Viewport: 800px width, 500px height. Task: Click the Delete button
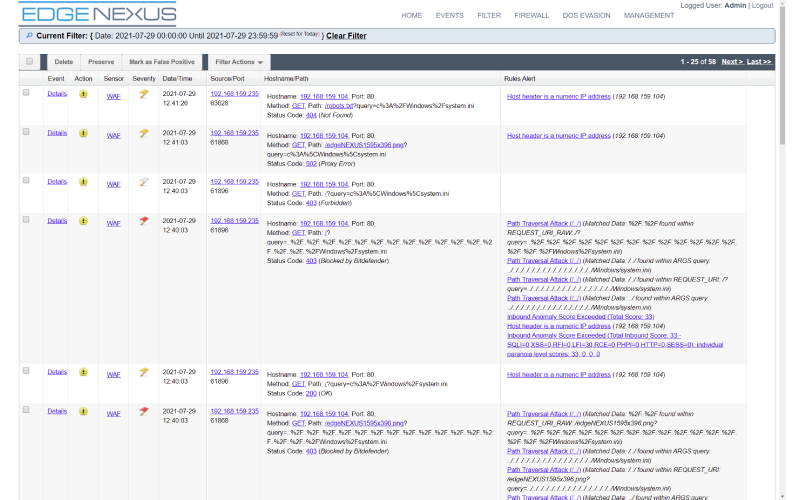pyautogui.click(x=64, y=62)
